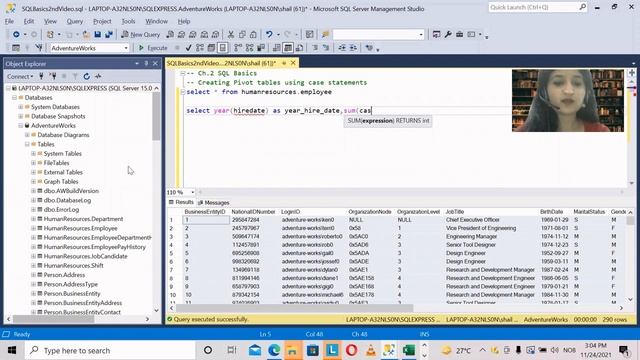
Task: Pin the Object Explorer panel
Action: pyautogui.click(x=146, y=64)
